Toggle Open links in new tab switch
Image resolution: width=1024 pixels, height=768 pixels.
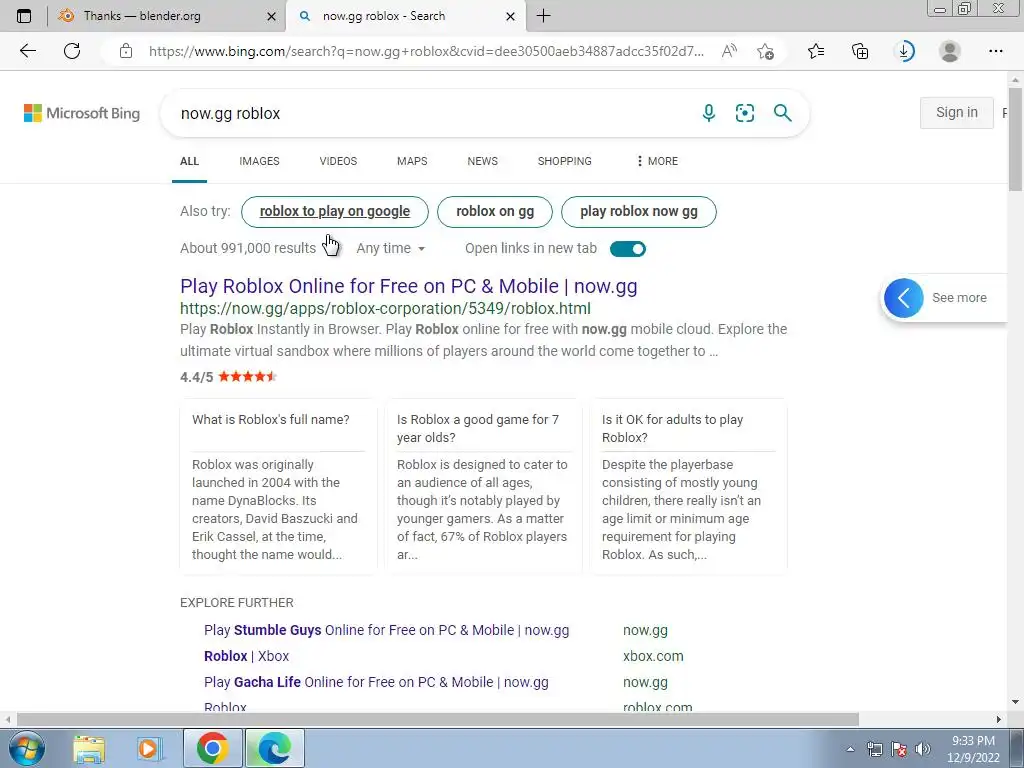(628, 249)
